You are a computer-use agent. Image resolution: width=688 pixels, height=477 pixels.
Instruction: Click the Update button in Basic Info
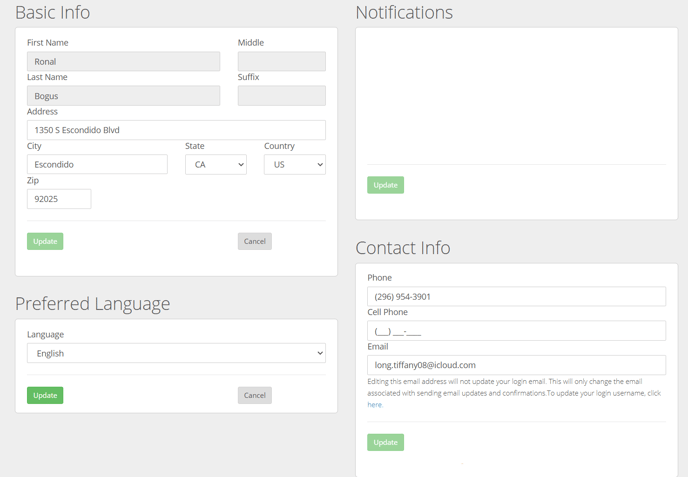pos(45,241)
